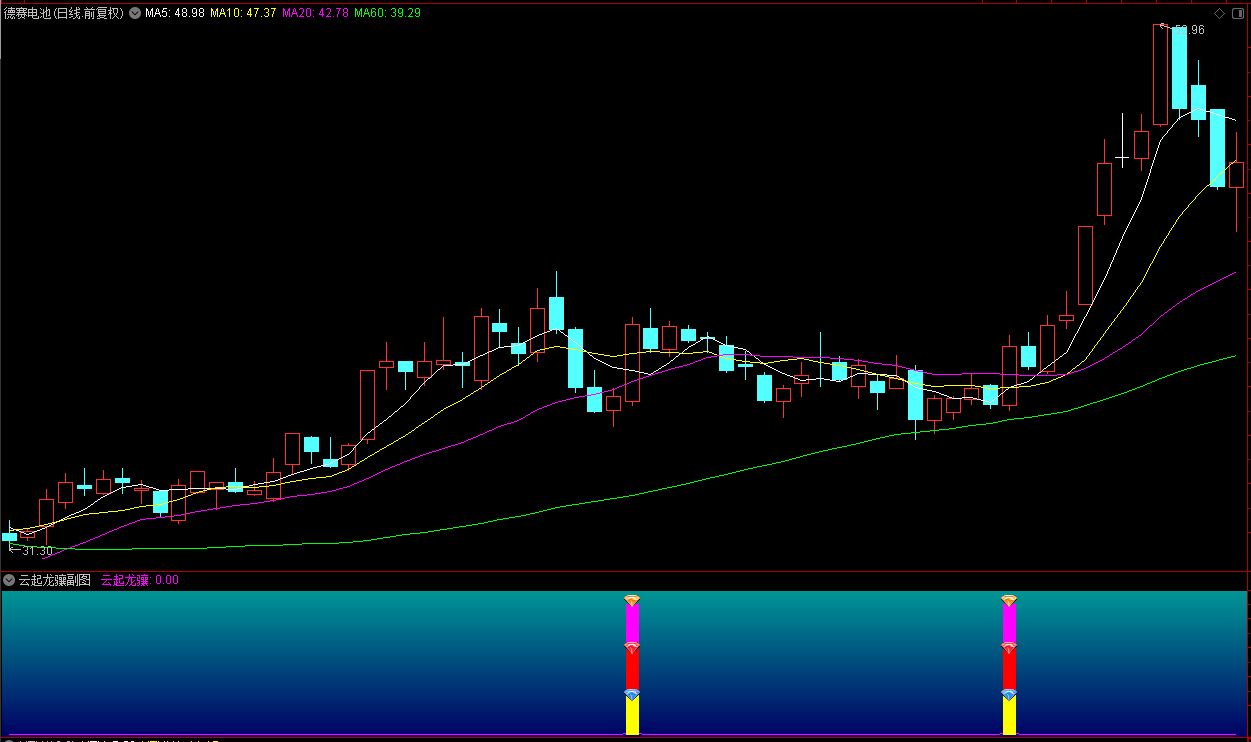This screenshot has height=742, width=1251.
Task: Click the red diamond on the left signal bar
Action: [632, 648]
